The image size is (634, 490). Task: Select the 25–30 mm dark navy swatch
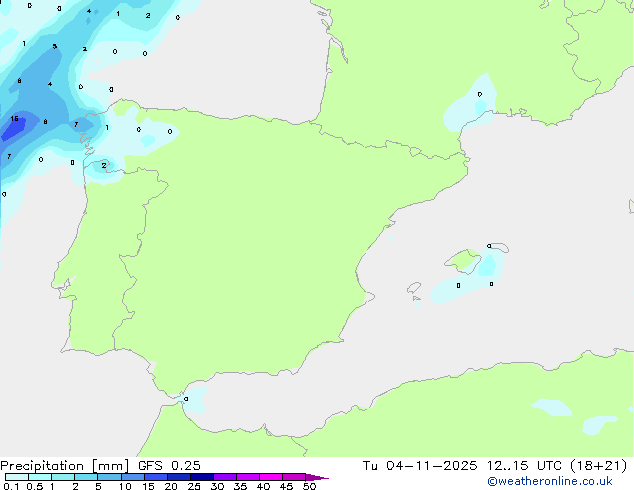tap(202, 477)
